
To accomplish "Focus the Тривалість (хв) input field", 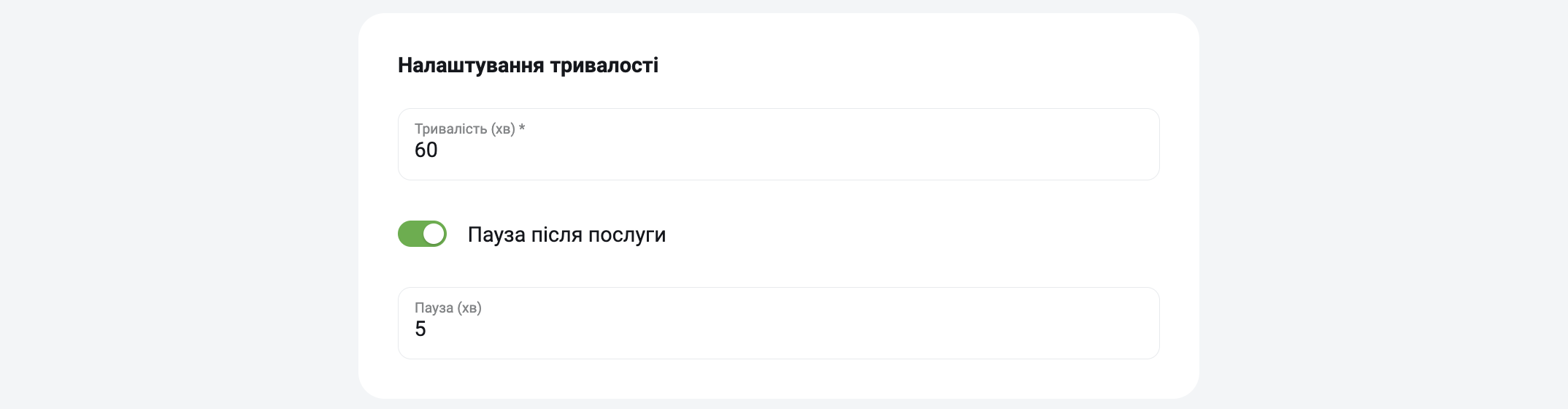I will pyautogui.click(x=778, y=144).
